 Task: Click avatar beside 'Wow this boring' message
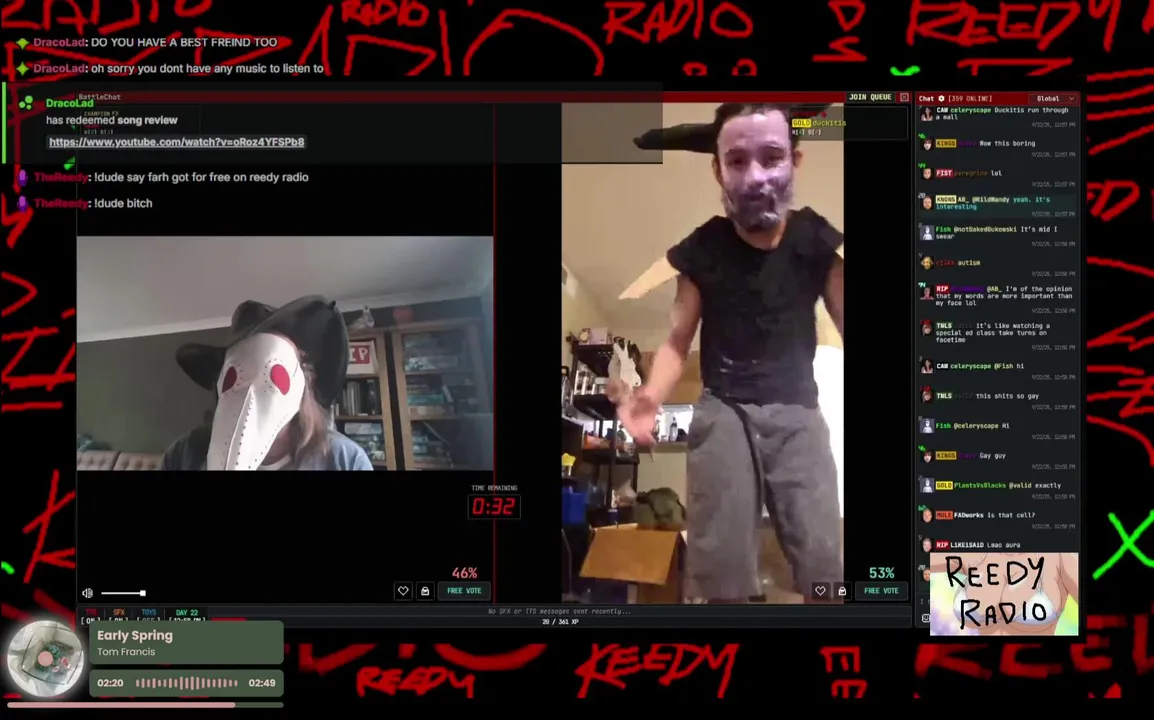tap(927, 144)
